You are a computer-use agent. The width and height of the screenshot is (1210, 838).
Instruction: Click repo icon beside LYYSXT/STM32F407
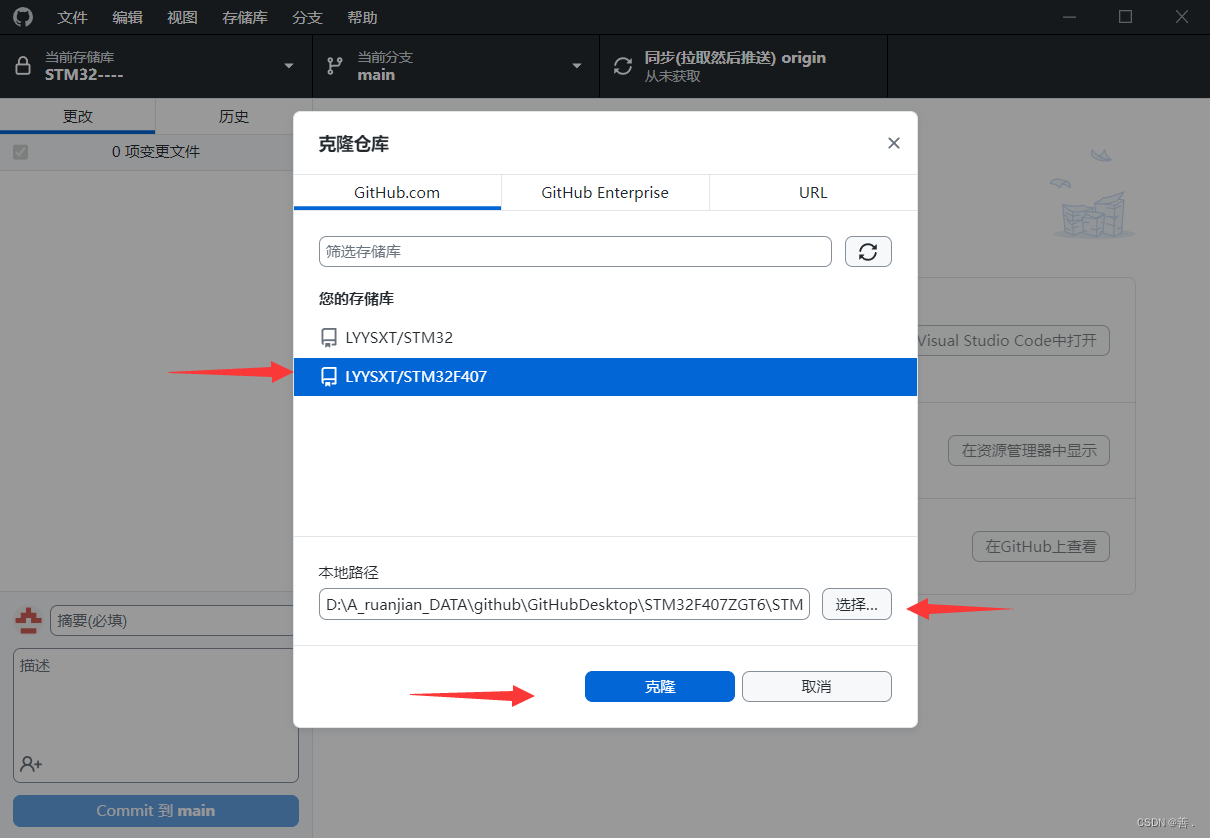pos(328,377)
